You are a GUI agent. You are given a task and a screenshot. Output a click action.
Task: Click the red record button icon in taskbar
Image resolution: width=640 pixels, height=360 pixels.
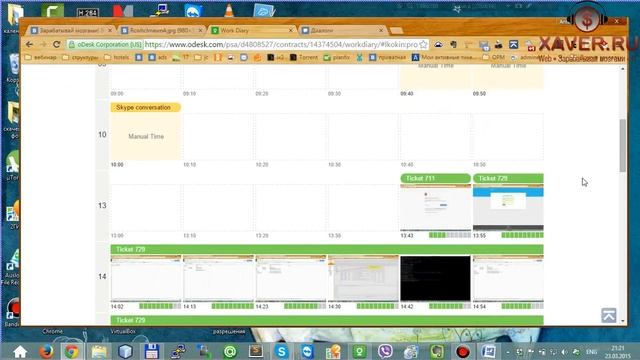tap(463, 351)
